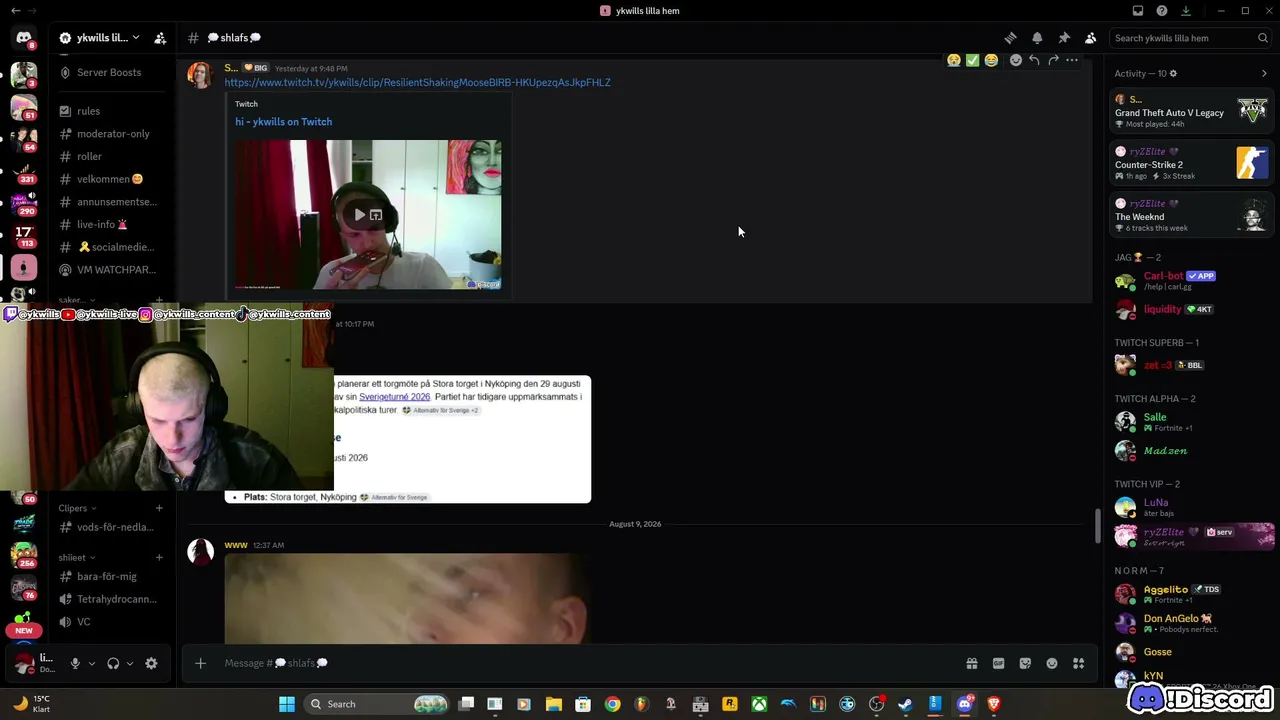This screenshot has height=720, width=1280.
Task: Open the gift Nitro icon
Action: pos(971,663)
